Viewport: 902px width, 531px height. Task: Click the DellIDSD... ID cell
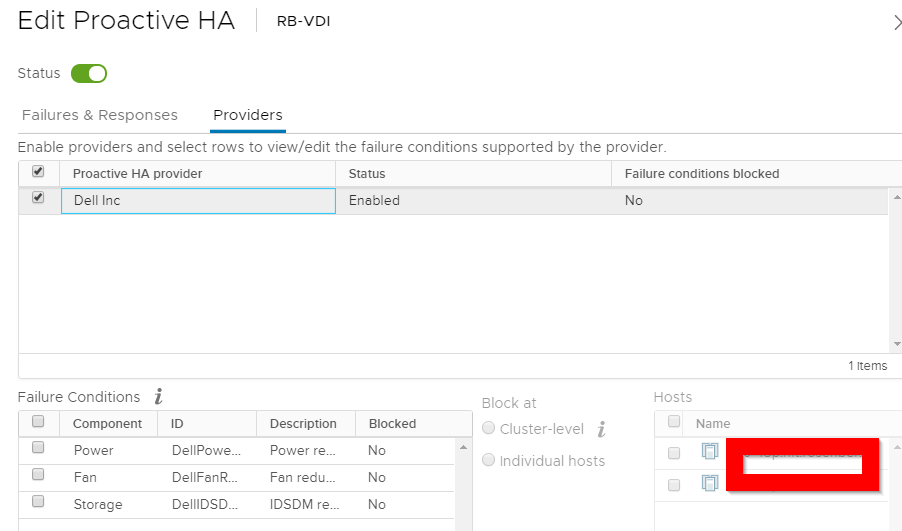tap(205, 505)
